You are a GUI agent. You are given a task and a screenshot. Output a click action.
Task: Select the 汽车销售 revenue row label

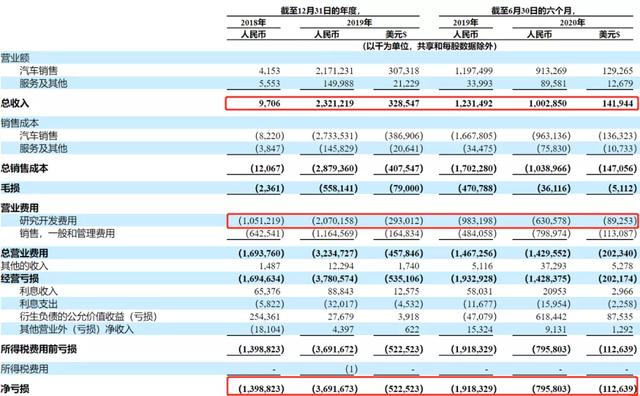pyautogui.click(x=39, y=71)
